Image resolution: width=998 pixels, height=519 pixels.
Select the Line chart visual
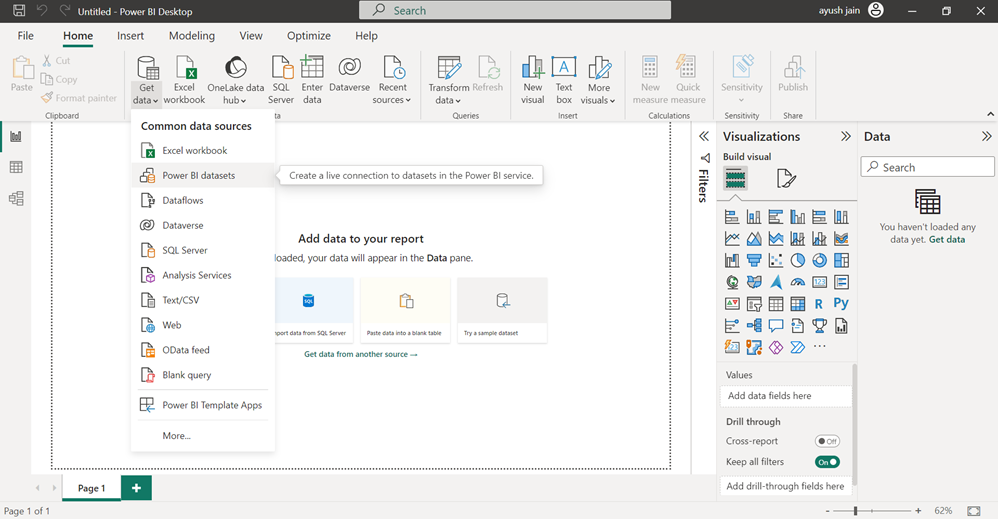(732, 239)
